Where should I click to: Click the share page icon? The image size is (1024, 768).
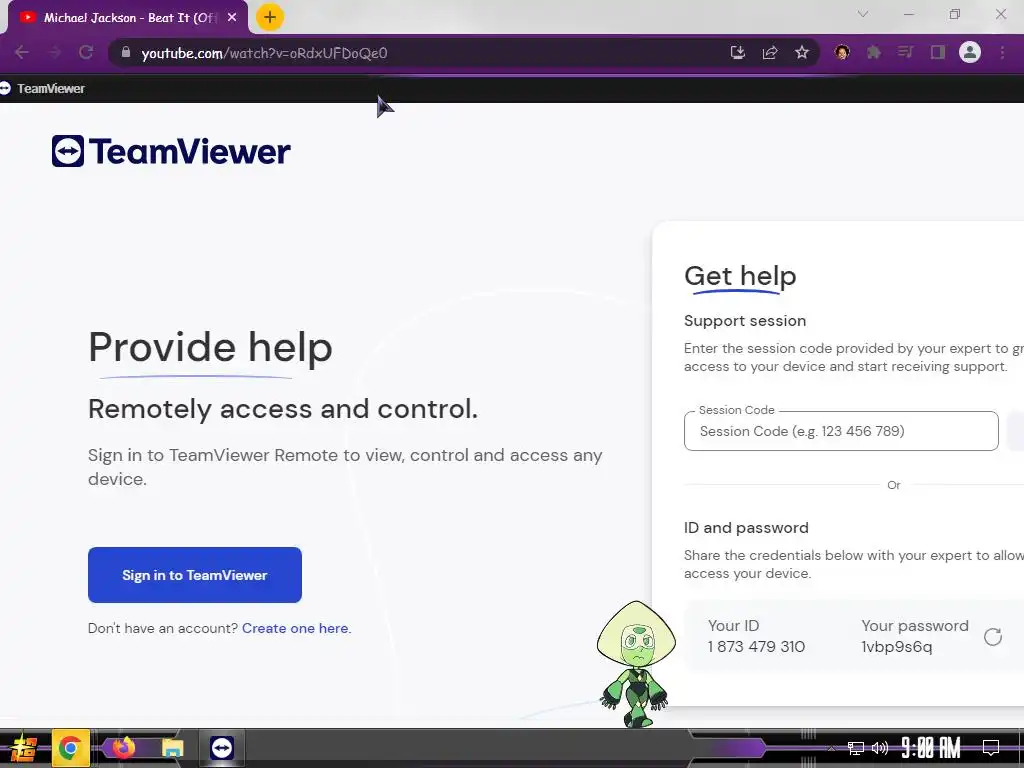770,52
